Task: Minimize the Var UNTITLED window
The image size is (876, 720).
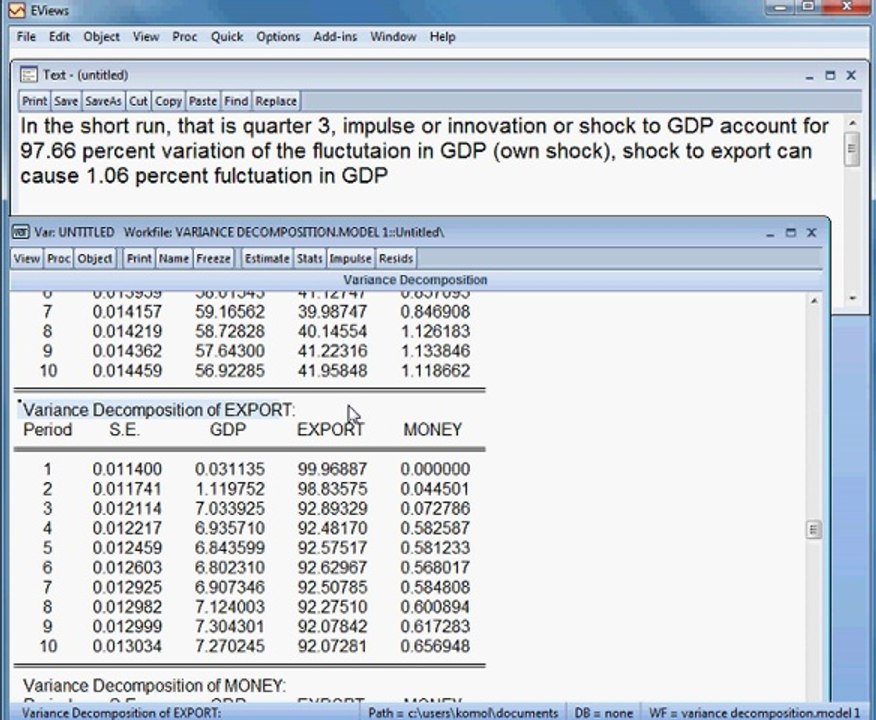Action: 770,233
